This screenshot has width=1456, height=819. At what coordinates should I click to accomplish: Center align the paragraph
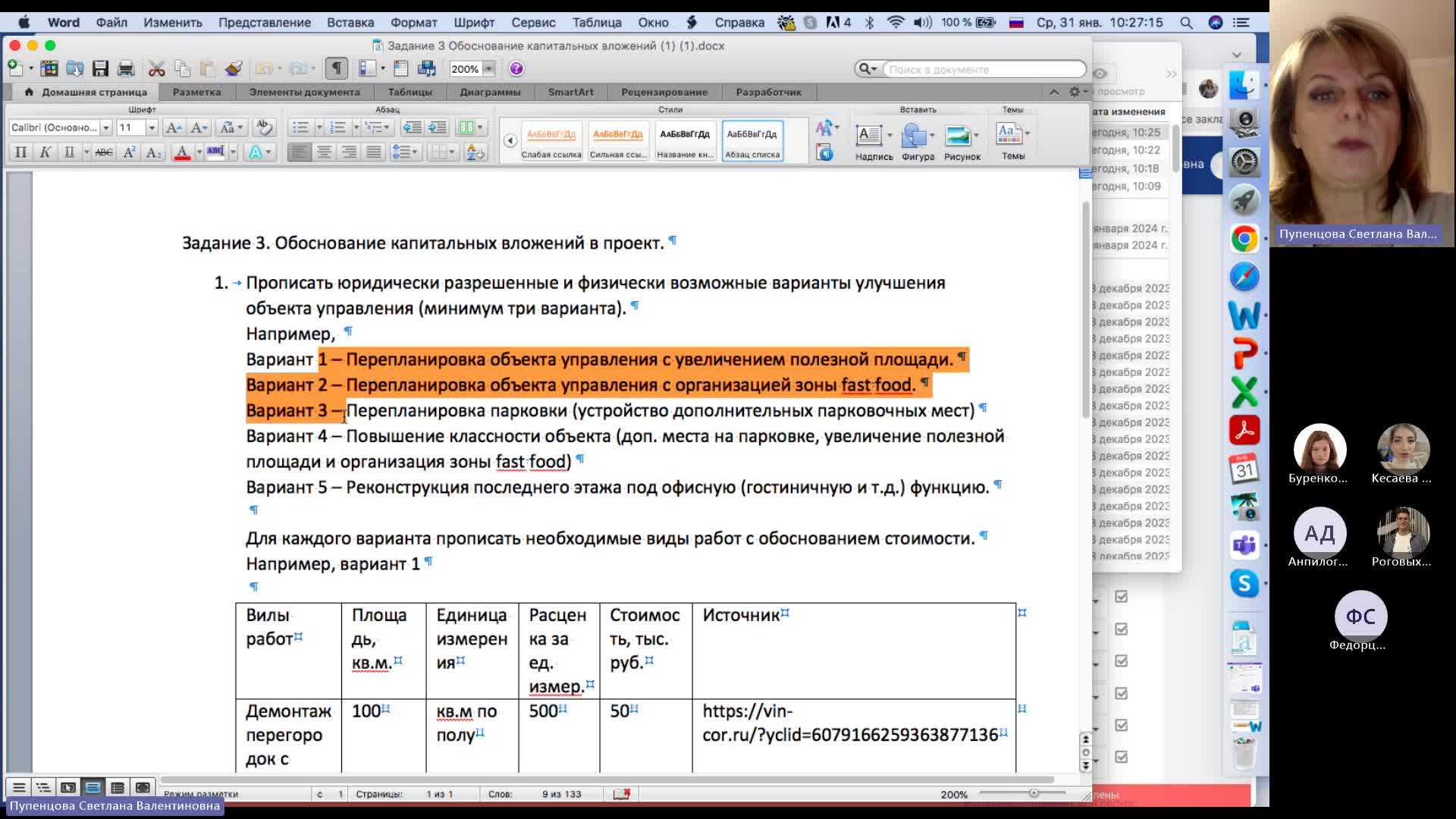[324, 152]
